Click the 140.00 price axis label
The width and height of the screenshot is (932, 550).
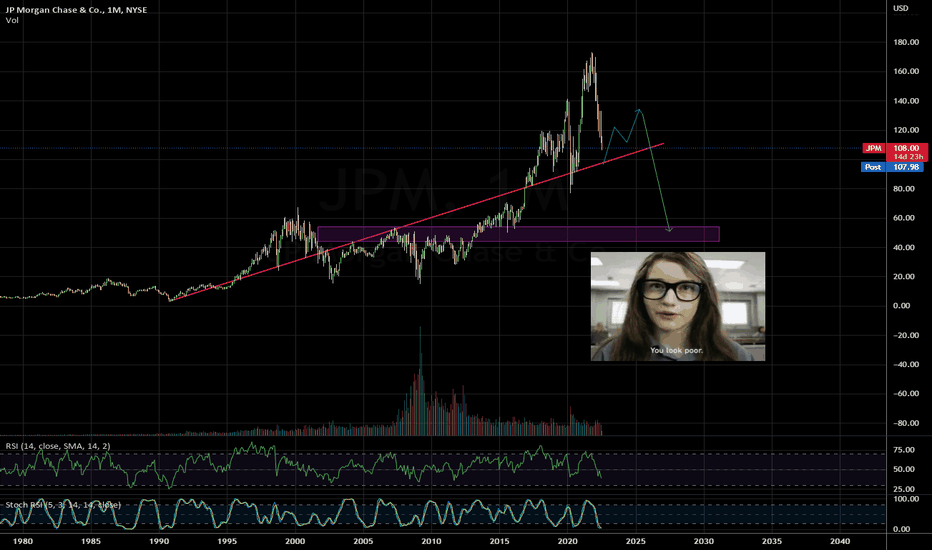tap(906, 101)
